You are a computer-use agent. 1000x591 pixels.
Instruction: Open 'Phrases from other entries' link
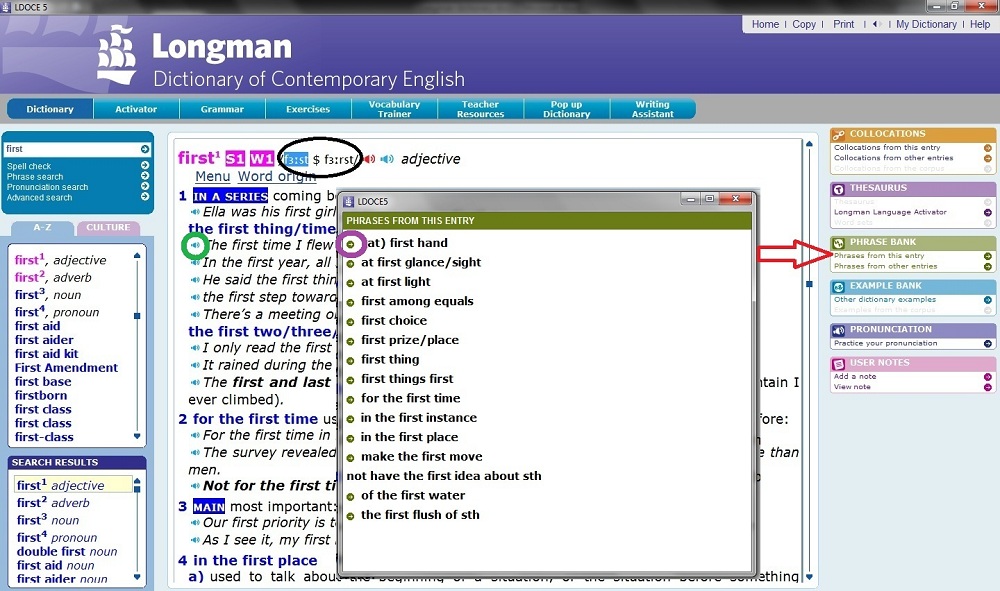(x=885, y=266)
